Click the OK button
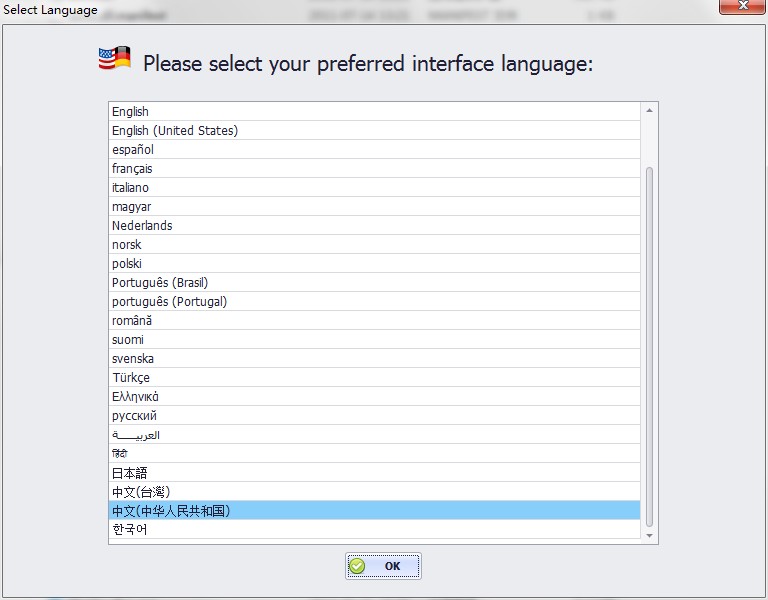The width and height of the screenshot is (768, 600). 383,566
